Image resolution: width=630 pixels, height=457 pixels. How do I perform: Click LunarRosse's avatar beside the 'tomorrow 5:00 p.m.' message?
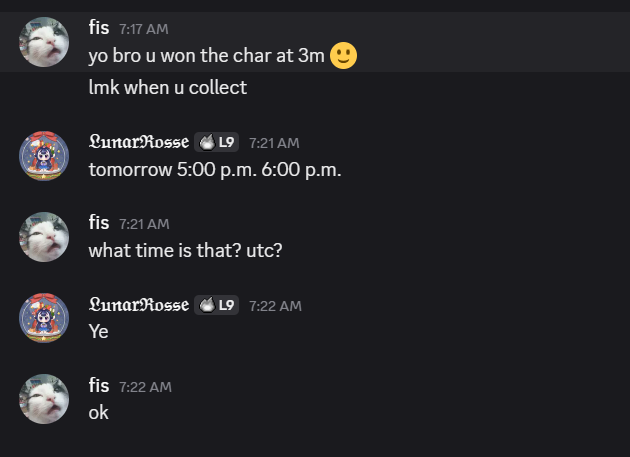44,157
